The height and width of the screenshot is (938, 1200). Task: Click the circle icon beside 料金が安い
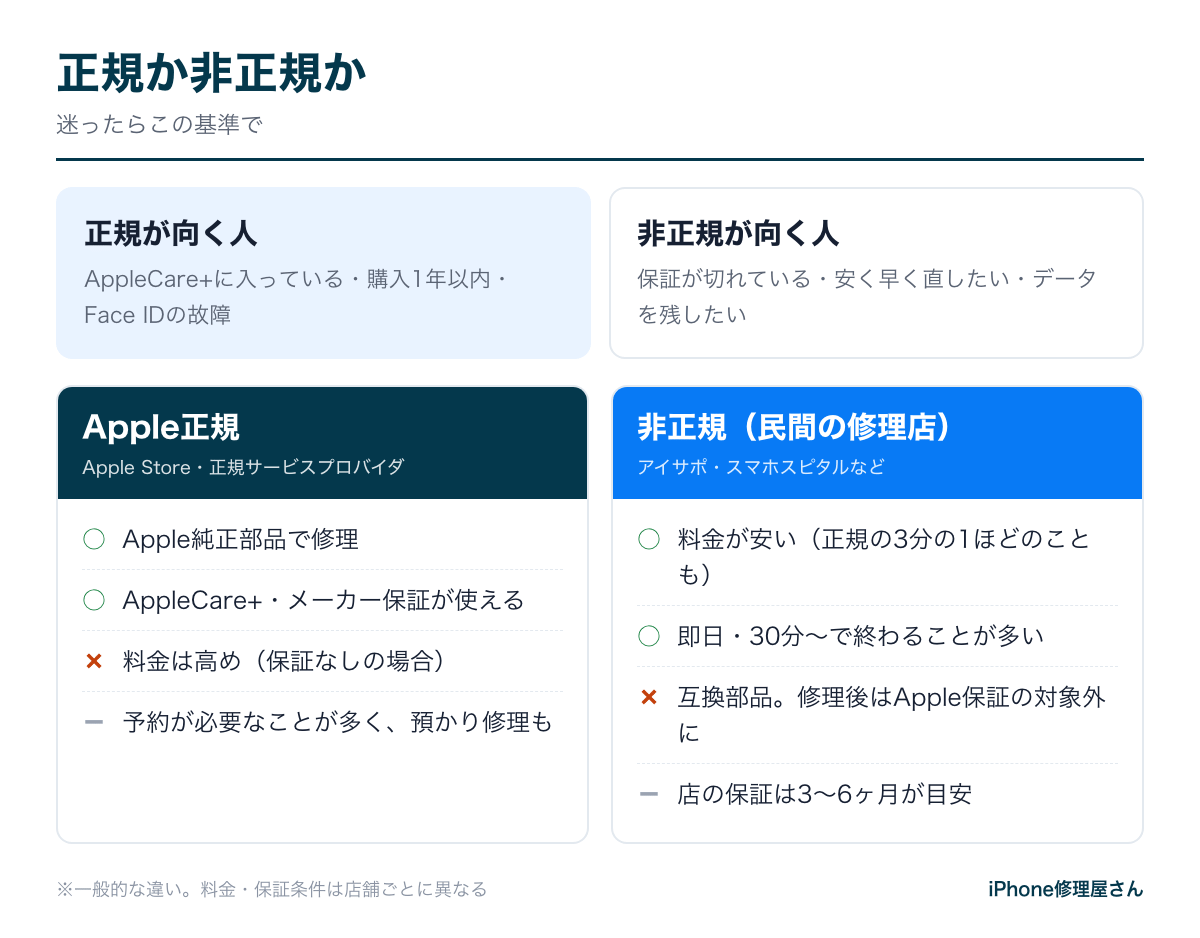649,540
